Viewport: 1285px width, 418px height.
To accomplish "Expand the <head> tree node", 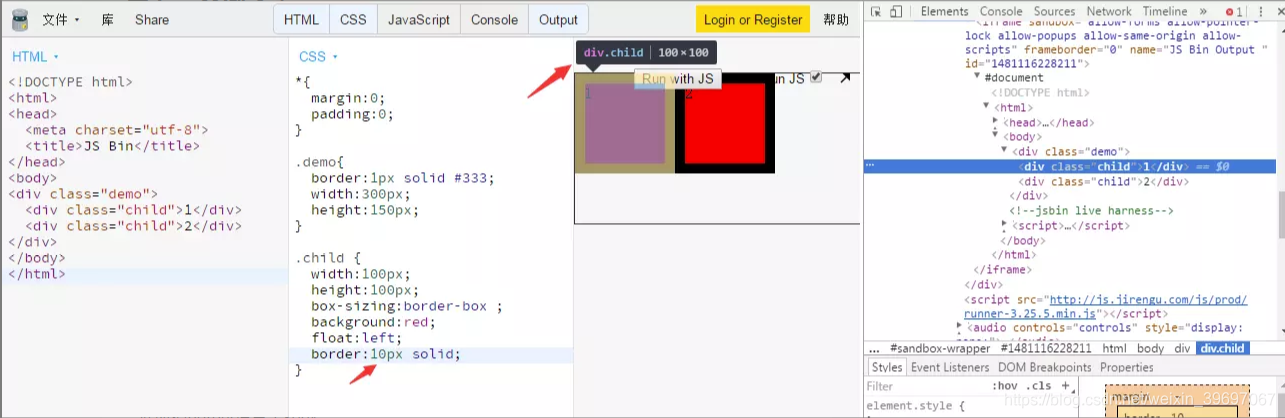I will pyautogui.click(x=996, y=122).
